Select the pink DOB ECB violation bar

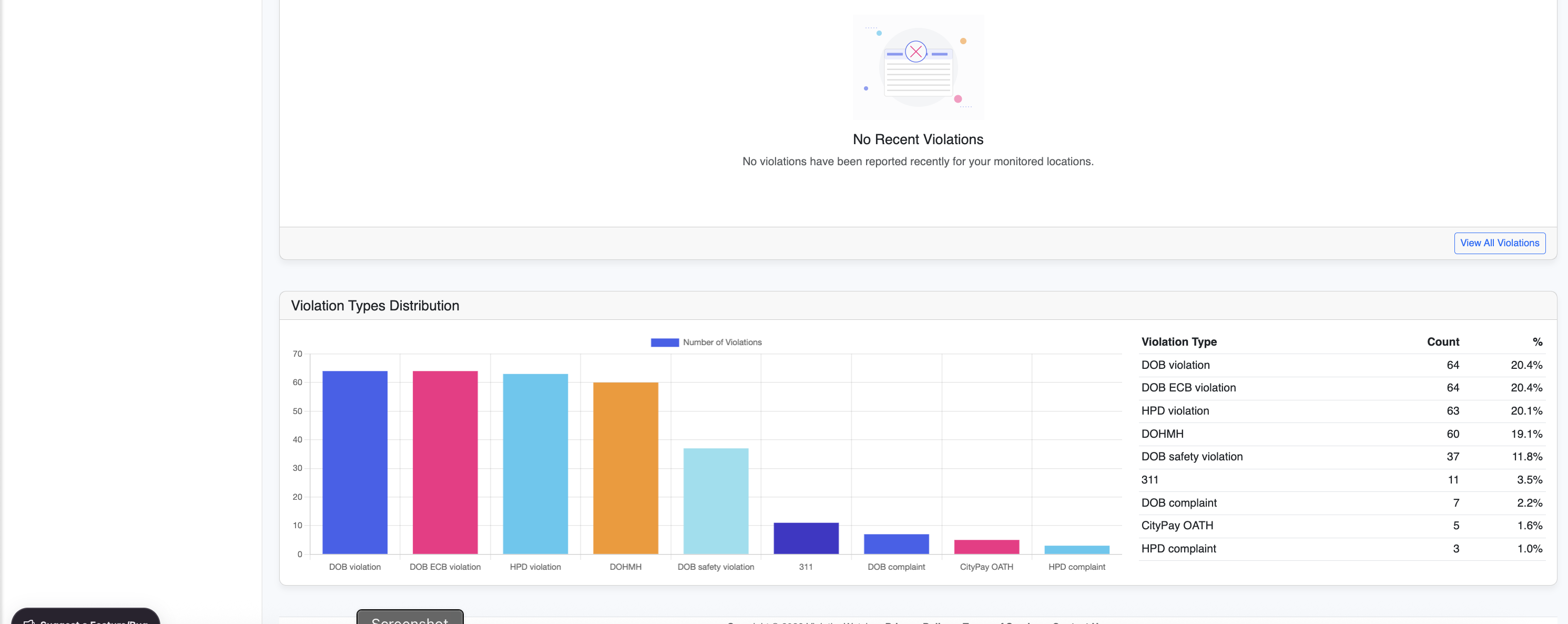coord(445,462)
